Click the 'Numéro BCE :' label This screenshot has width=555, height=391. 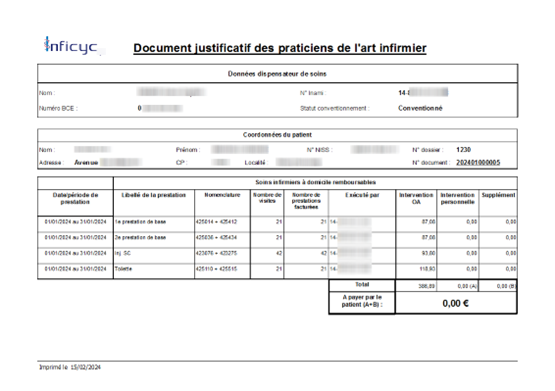pyautogui.click(x=58, y=108)
